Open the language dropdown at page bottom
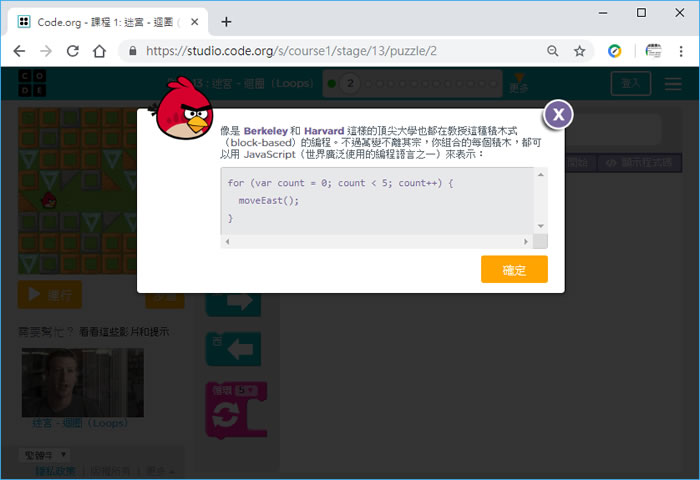The image size is (700, 480). point(44,455)
